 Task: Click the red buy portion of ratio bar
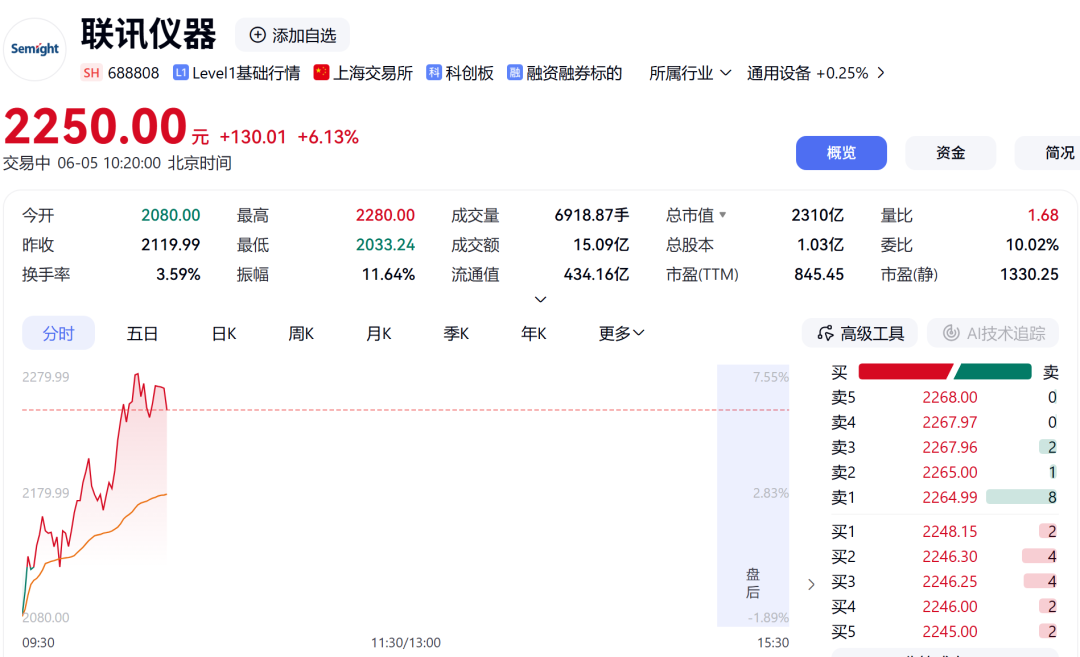(905, 372)
